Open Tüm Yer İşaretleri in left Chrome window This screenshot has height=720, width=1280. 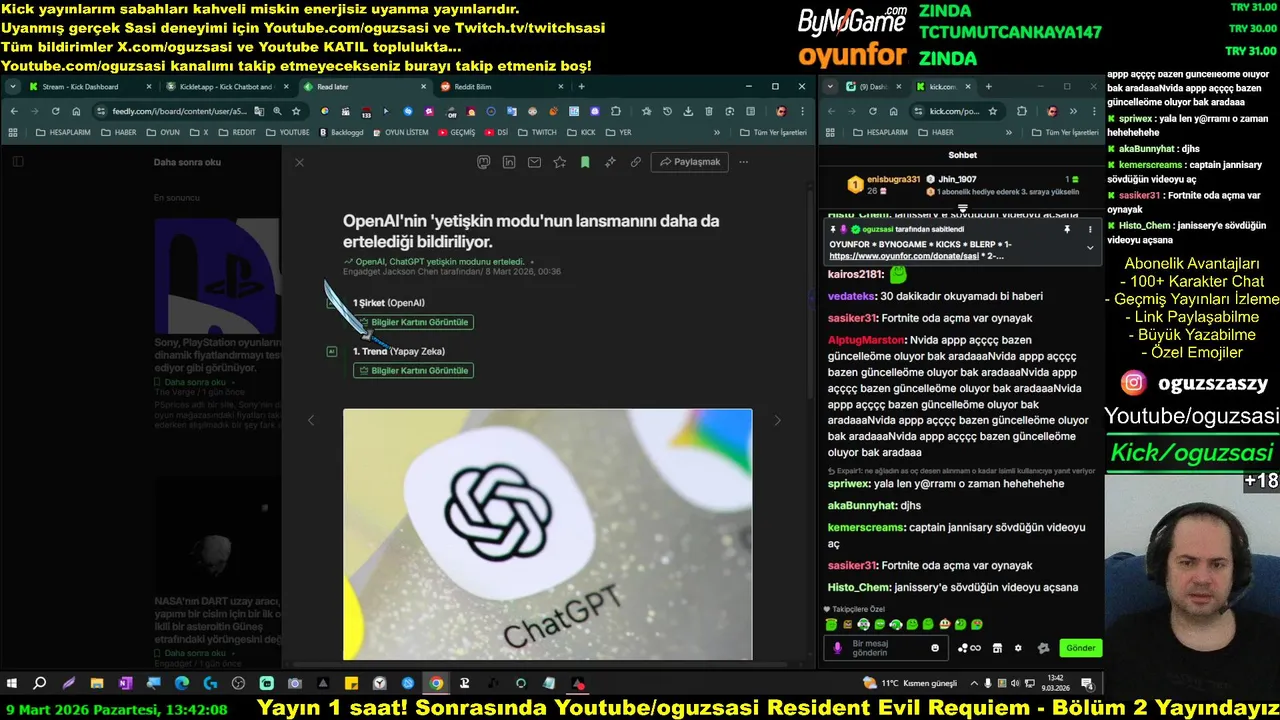pyautogui.click(x=773, y=132)
